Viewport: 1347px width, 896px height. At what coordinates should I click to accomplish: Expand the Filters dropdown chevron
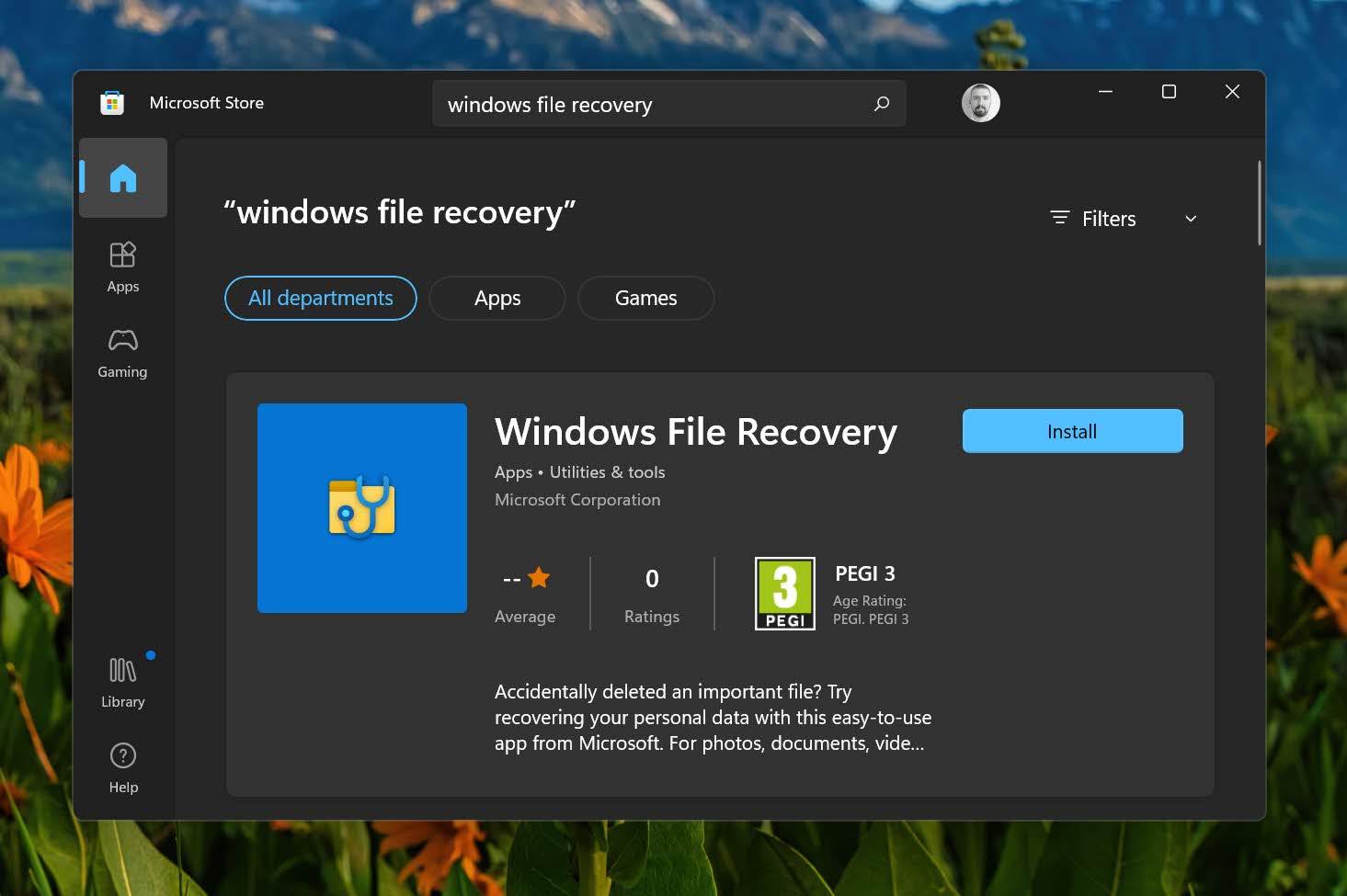(x=1191, y=219)
